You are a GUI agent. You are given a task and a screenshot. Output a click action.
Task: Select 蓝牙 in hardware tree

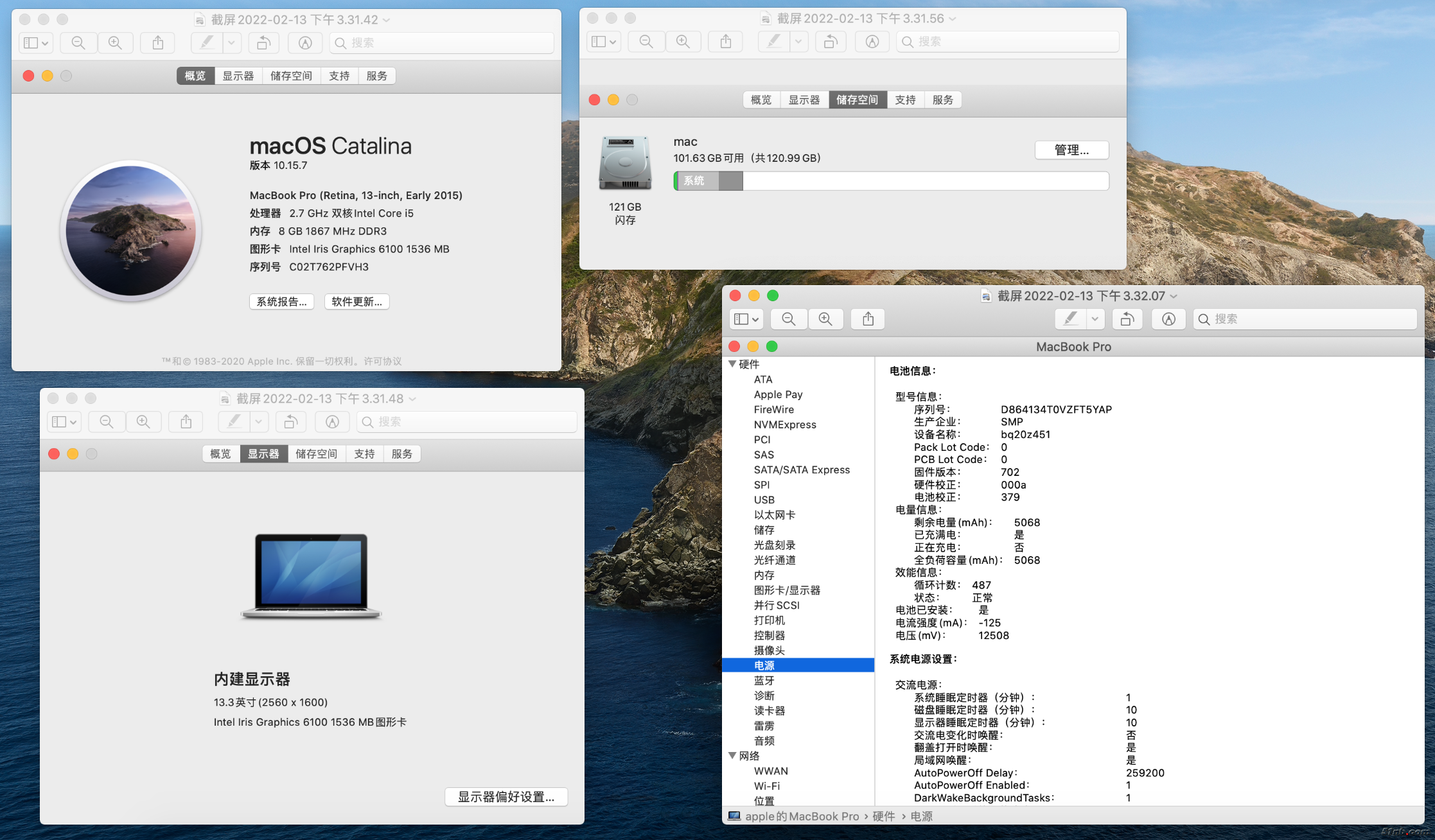[764, 681]
